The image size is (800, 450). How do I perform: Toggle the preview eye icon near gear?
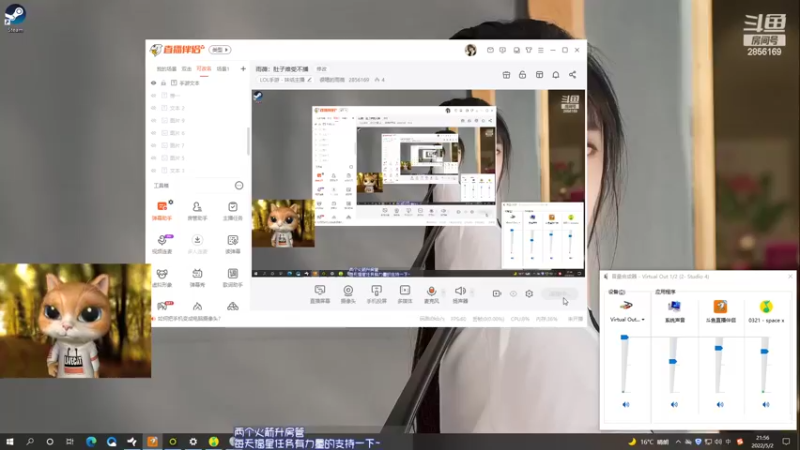pyautogui.click(x=513, y=294)
